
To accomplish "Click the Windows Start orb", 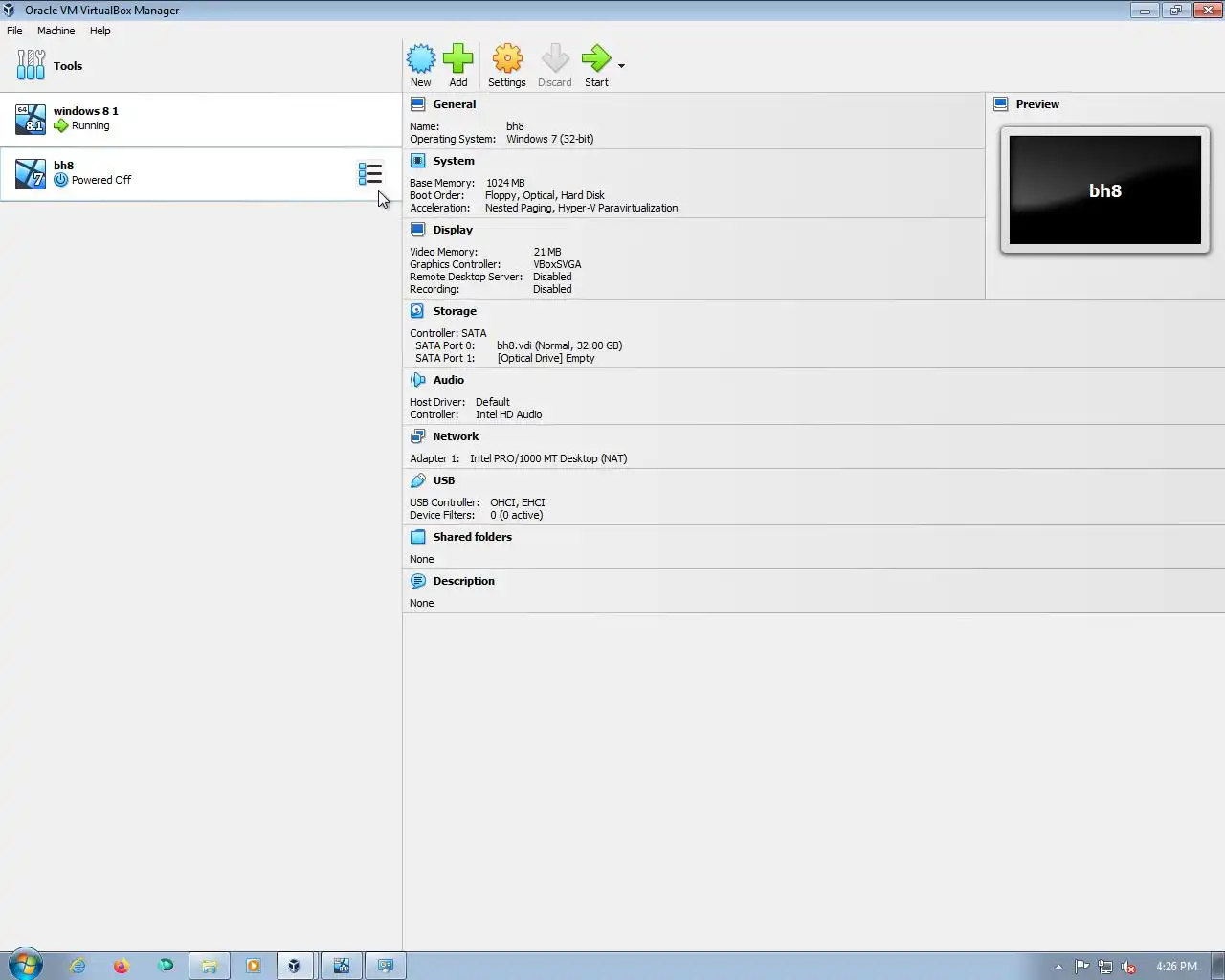I will (26, 965).
